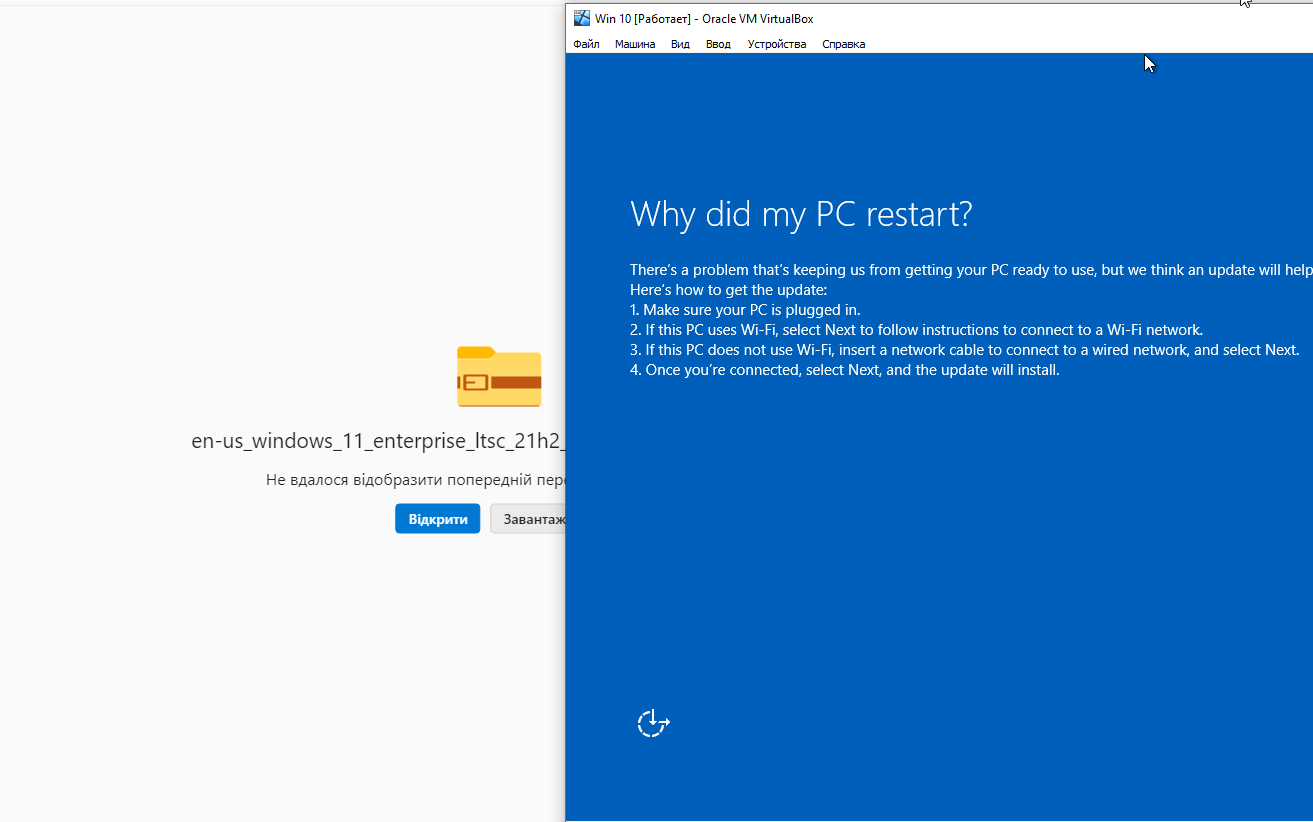The image size is (1313, 822).
Task: Click the "Make sure your PC is plugged in" line
Action: coord(745,310)
